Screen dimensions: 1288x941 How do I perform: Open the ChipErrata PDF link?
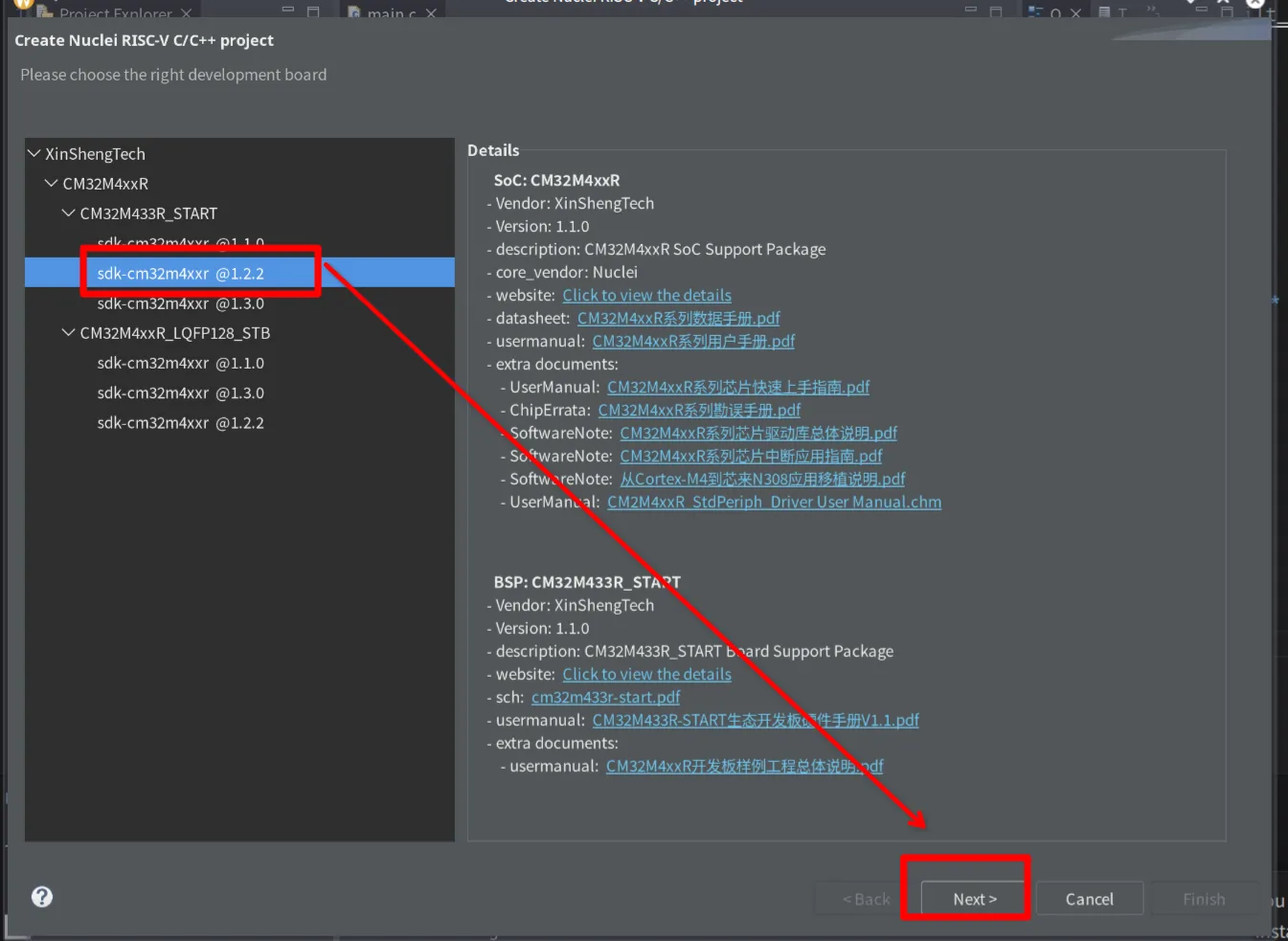tap(699, 411)
